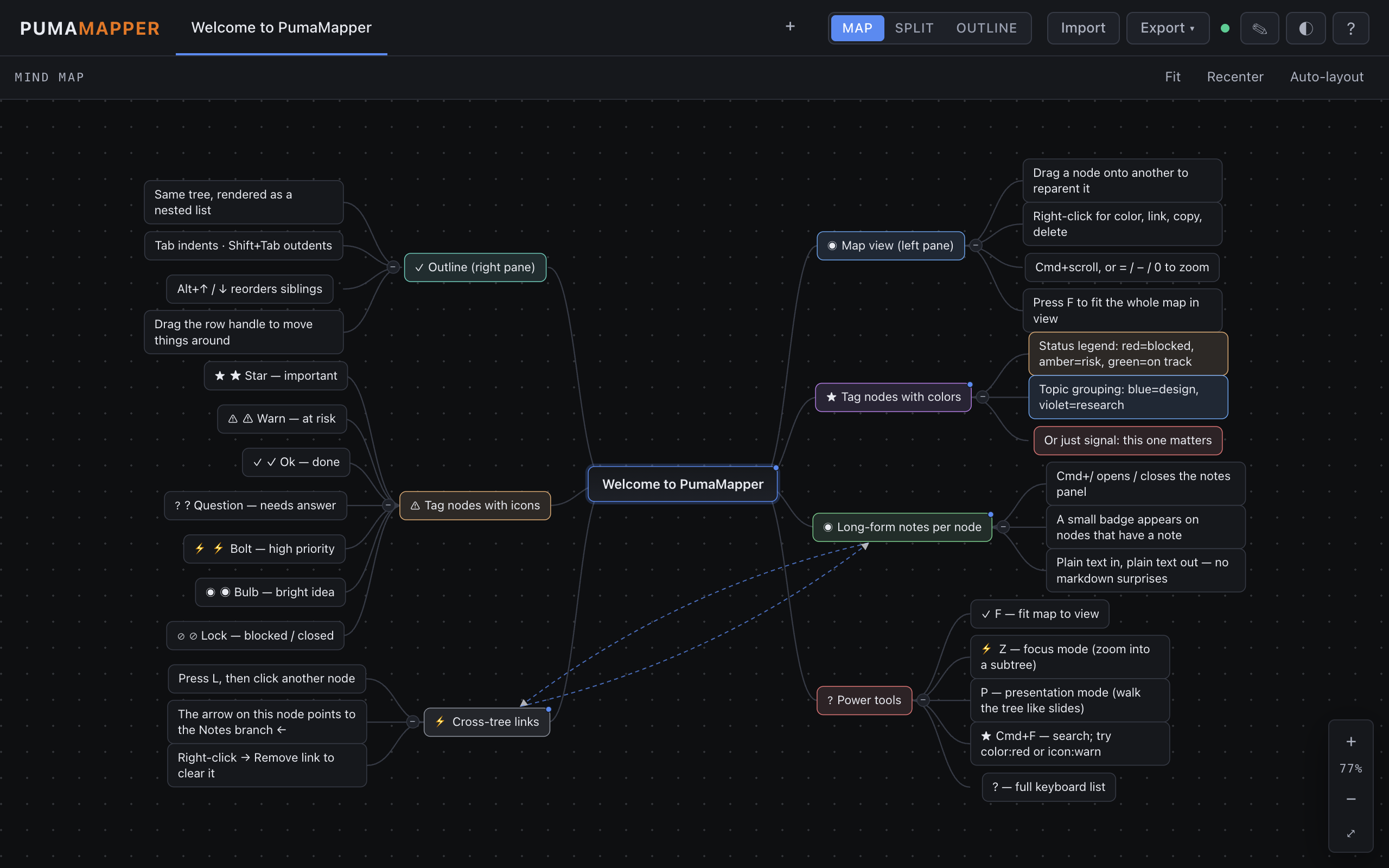1389x868 pixels.
Task: Select the Outline (right pane) node
Action: point(475,267)
